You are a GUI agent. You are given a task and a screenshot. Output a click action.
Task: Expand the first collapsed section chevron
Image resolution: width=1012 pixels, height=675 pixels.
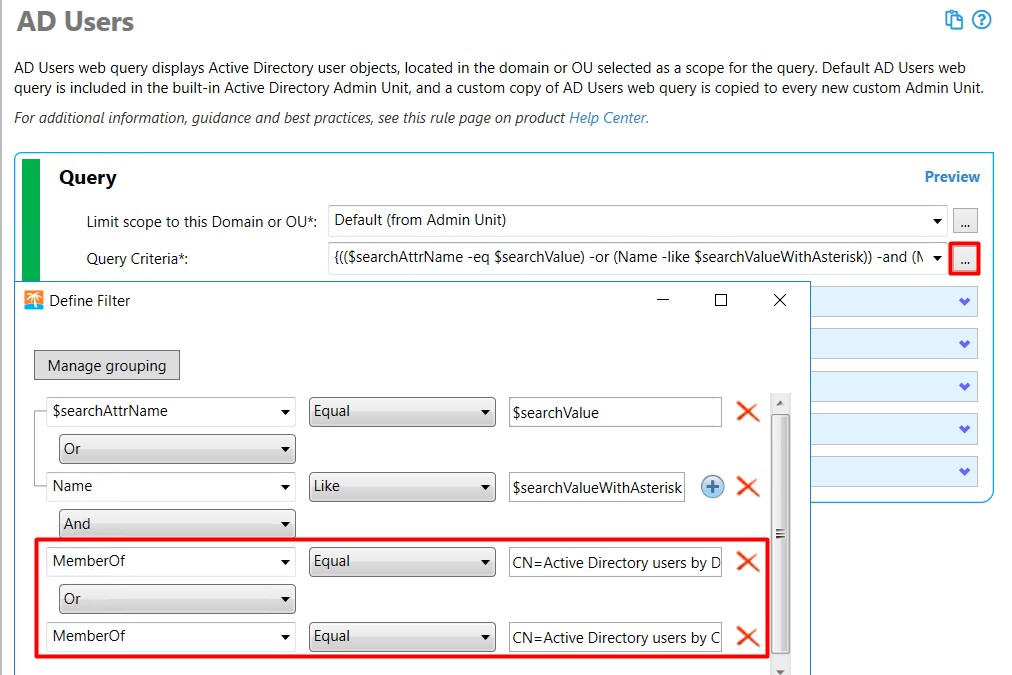pos(964,301)
